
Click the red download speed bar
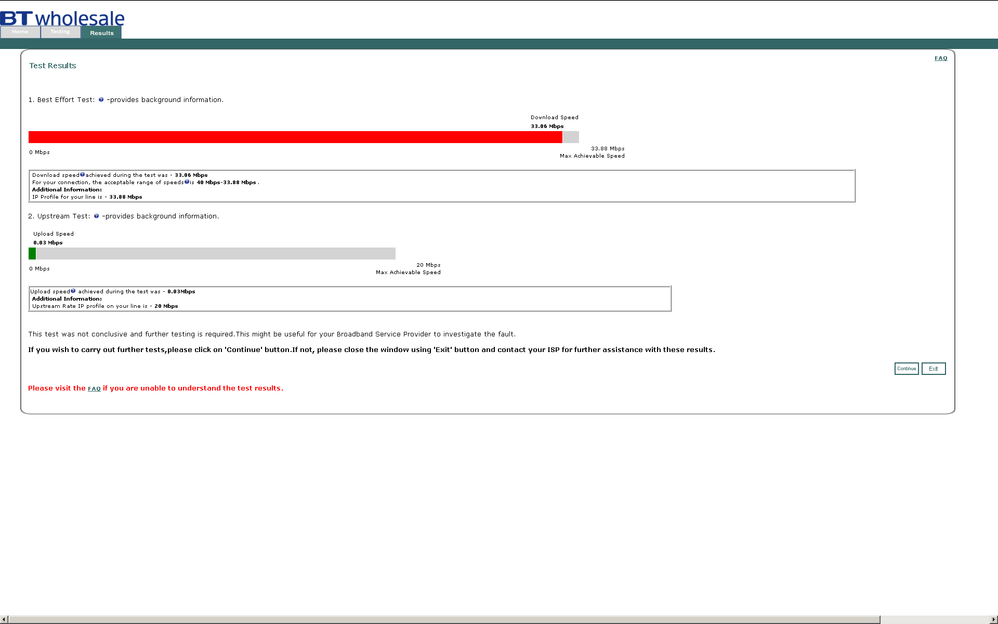pyautogui.click(x=295, y=137)
